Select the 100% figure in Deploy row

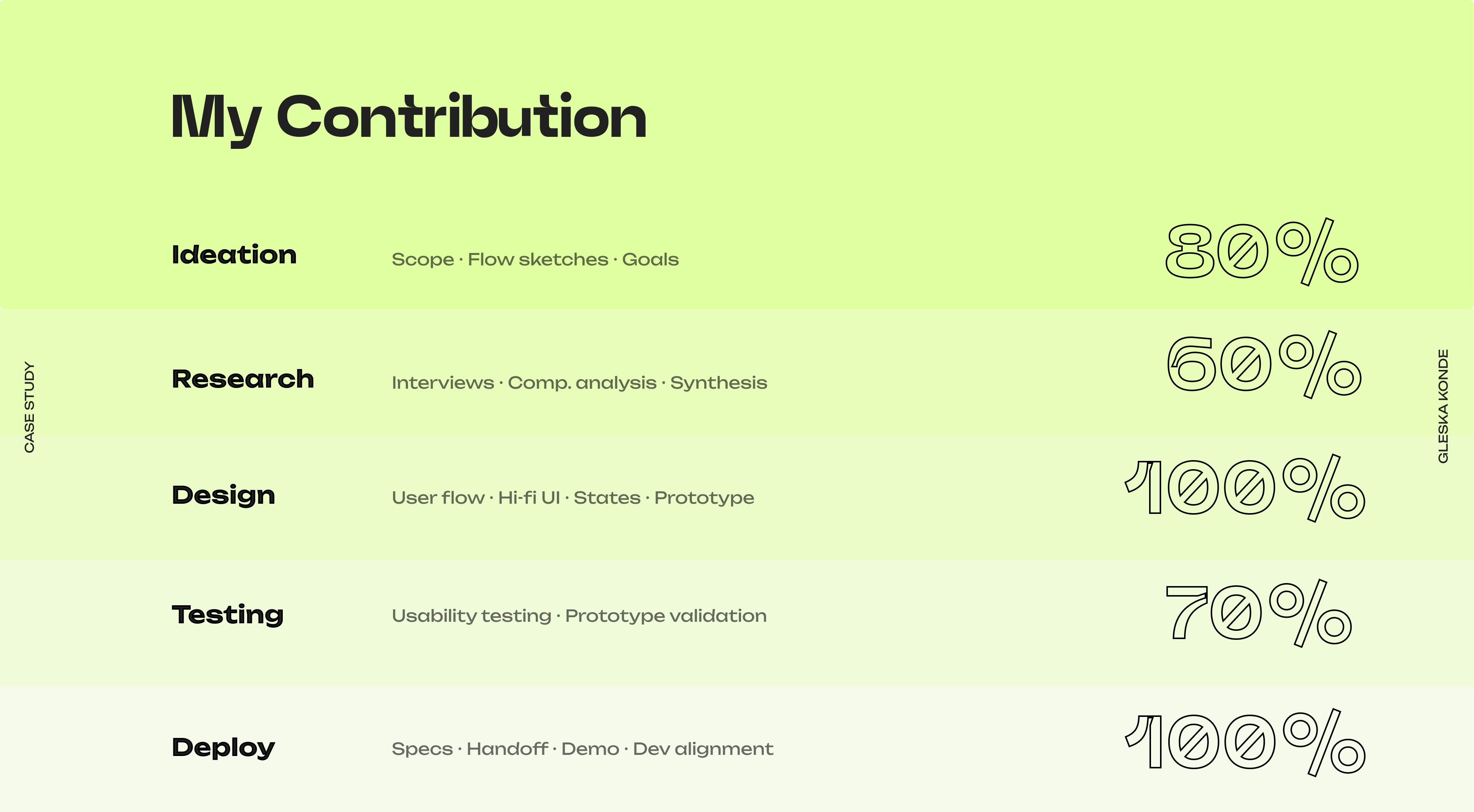point(1245,742)
